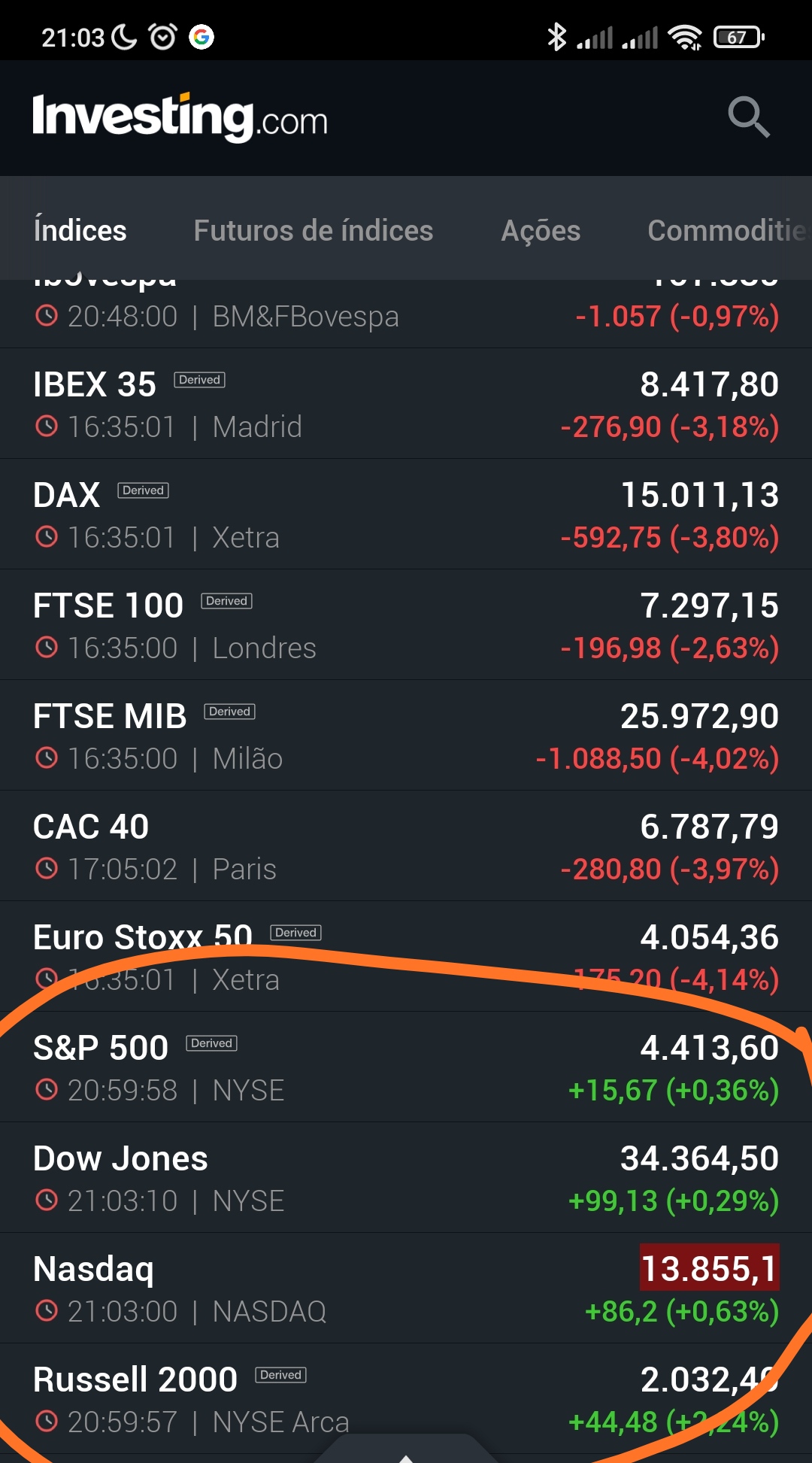
Task: Tap the clock icon in the CAC 40 row
Action: coord(47,869)
